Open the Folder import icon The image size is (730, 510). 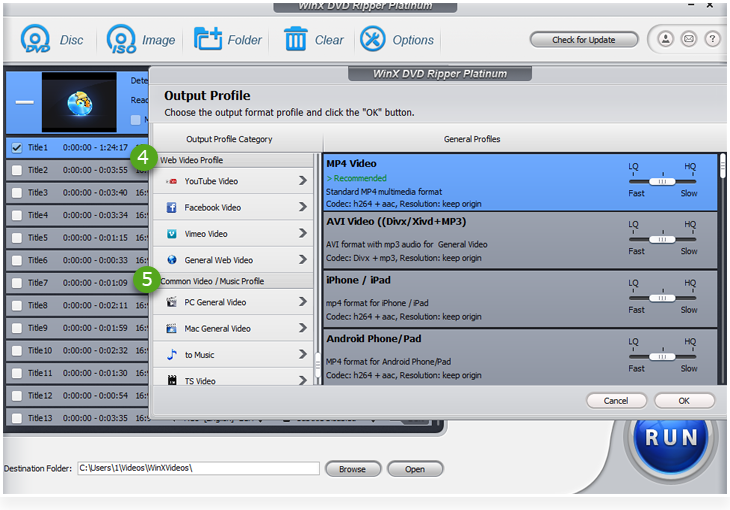(208, 39)
